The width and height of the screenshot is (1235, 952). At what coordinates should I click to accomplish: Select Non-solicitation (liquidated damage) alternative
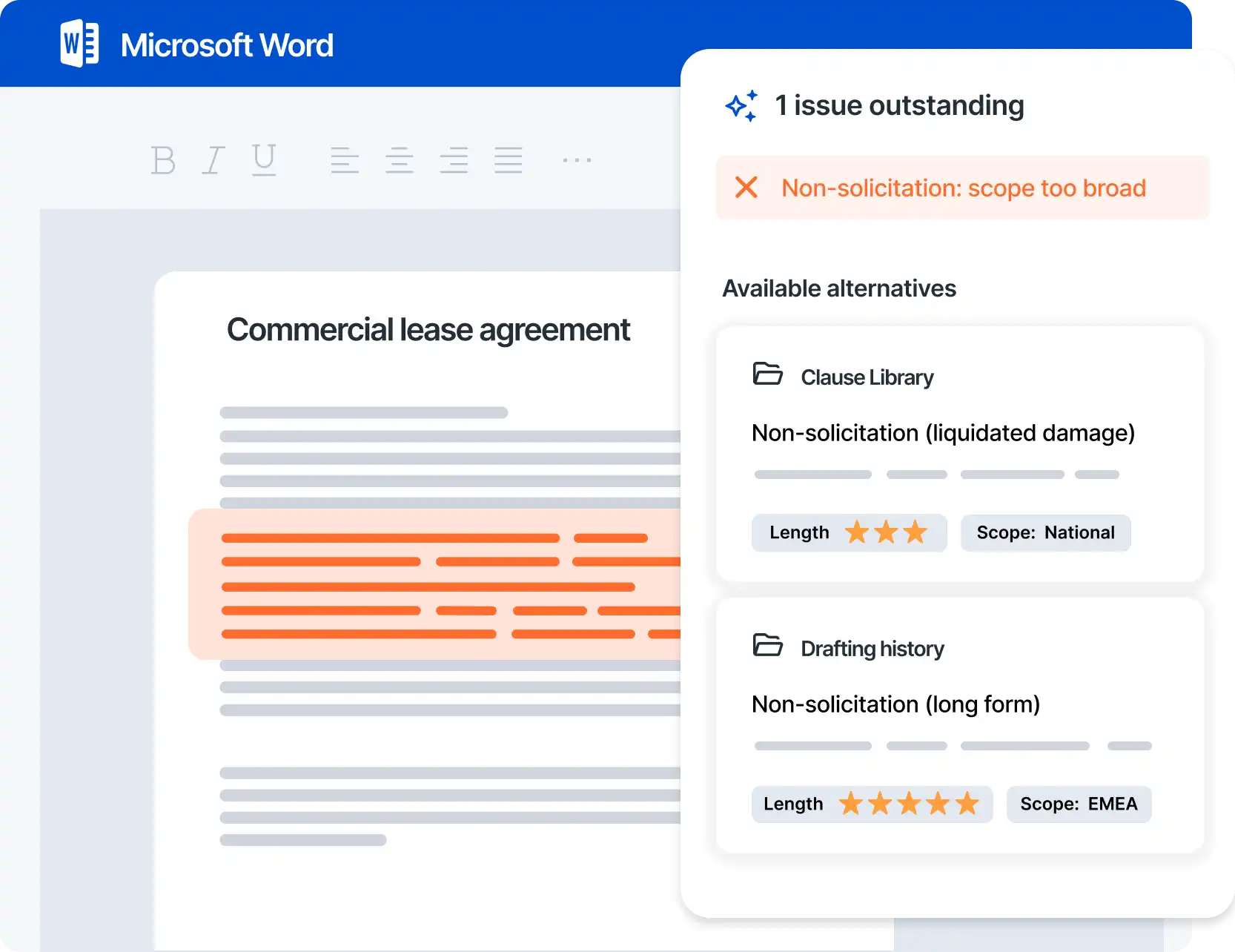click(943, 433)
